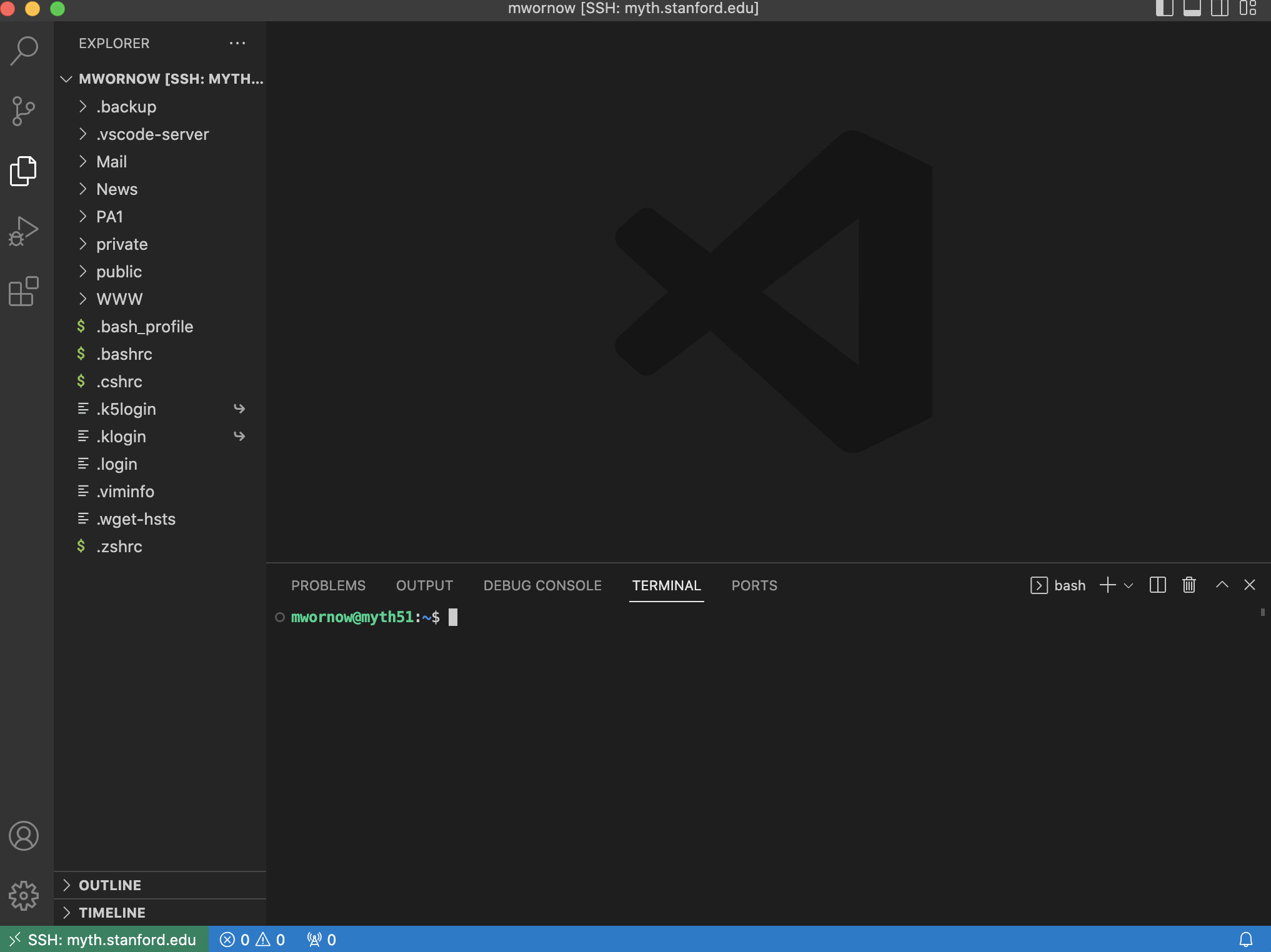
Task: Open launch profile dropdown next to plus
Action: (1129, 585)
